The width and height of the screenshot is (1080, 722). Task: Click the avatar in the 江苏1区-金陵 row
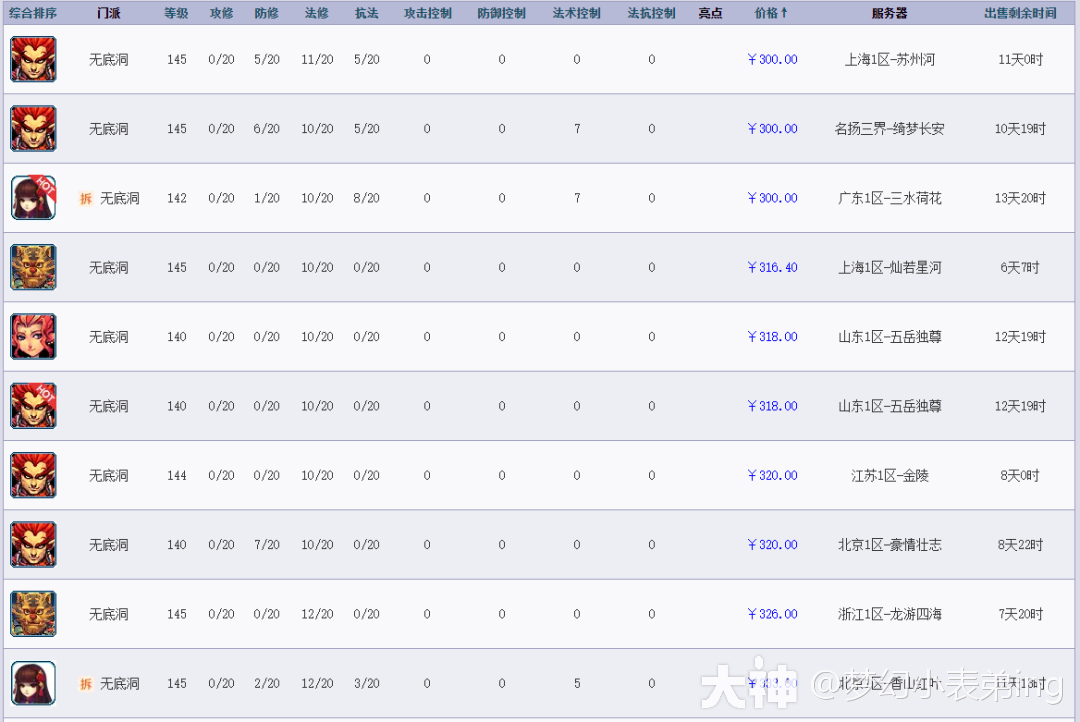click(x=33, y=475)
